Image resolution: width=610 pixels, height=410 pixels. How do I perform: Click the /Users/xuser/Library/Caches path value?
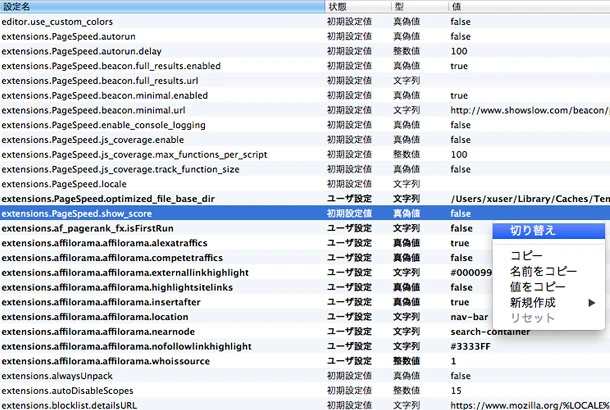(530, 199)
